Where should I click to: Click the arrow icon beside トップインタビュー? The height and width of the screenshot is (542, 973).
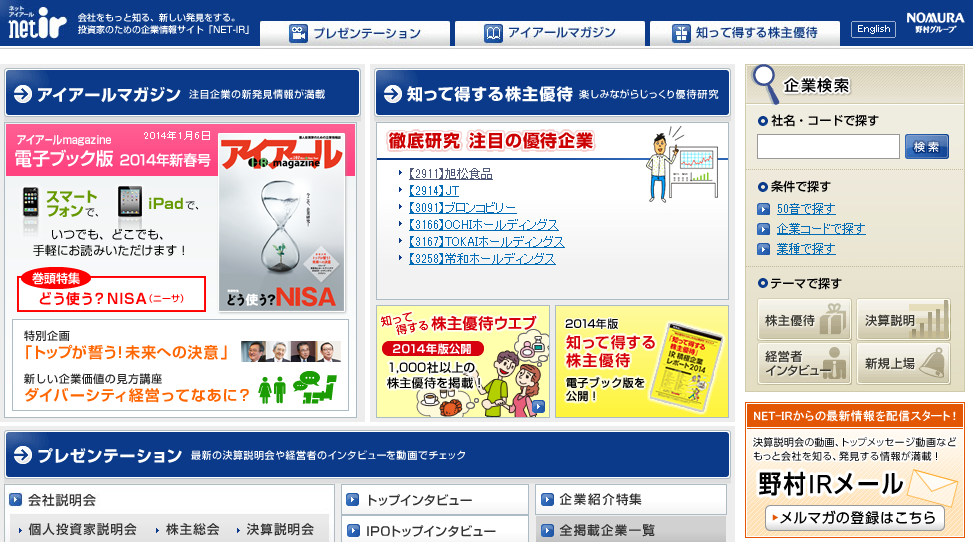(352, 499)
